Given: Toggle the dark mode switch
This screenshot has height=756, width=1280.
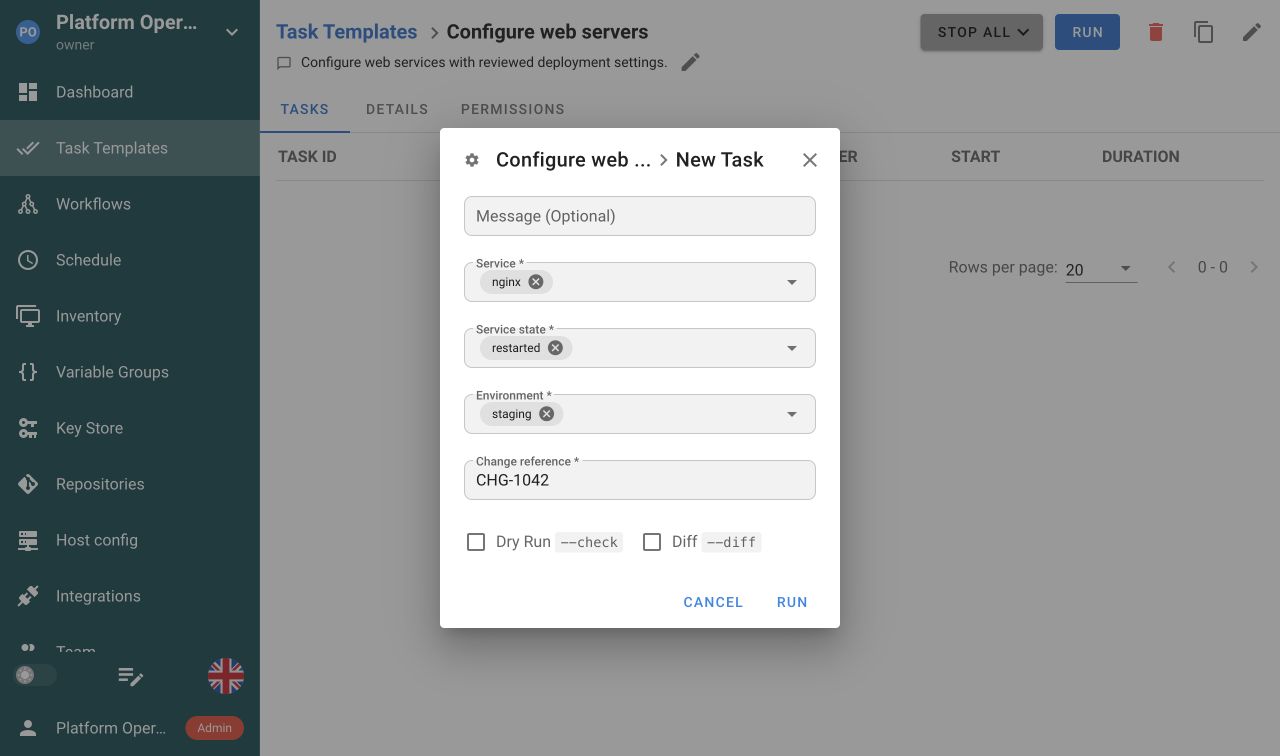Looking at the screenshot, I should click(35, 676).
